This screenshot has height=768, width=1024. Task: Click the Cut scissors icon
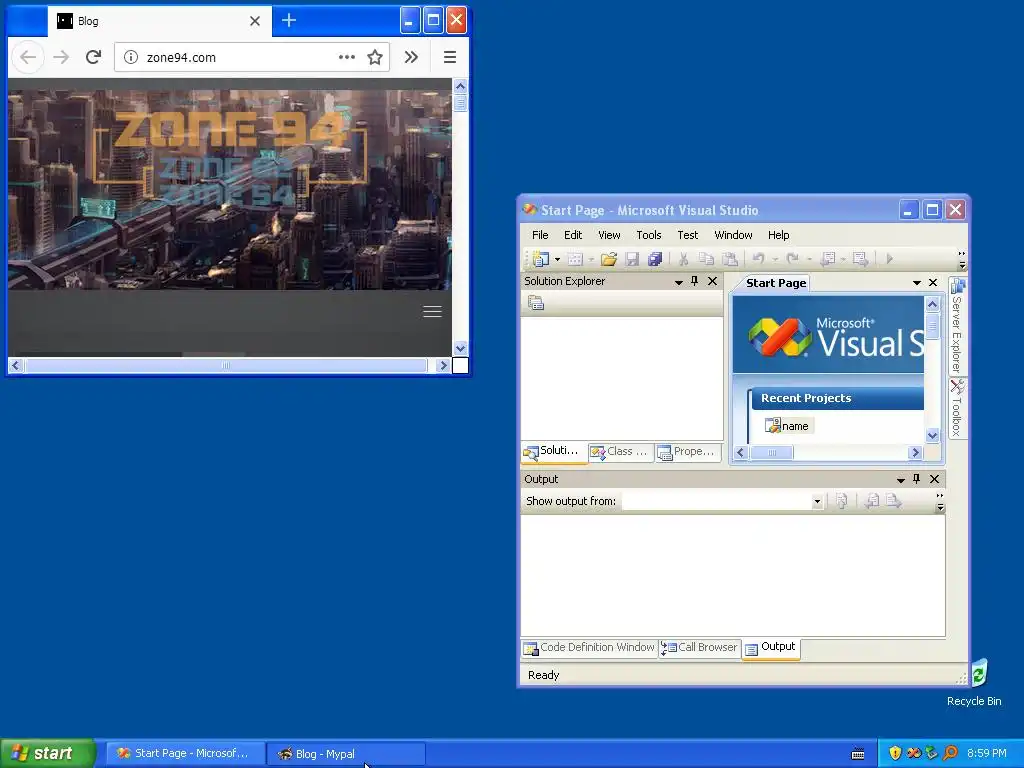pyautogui.click(x=683, y=259)
